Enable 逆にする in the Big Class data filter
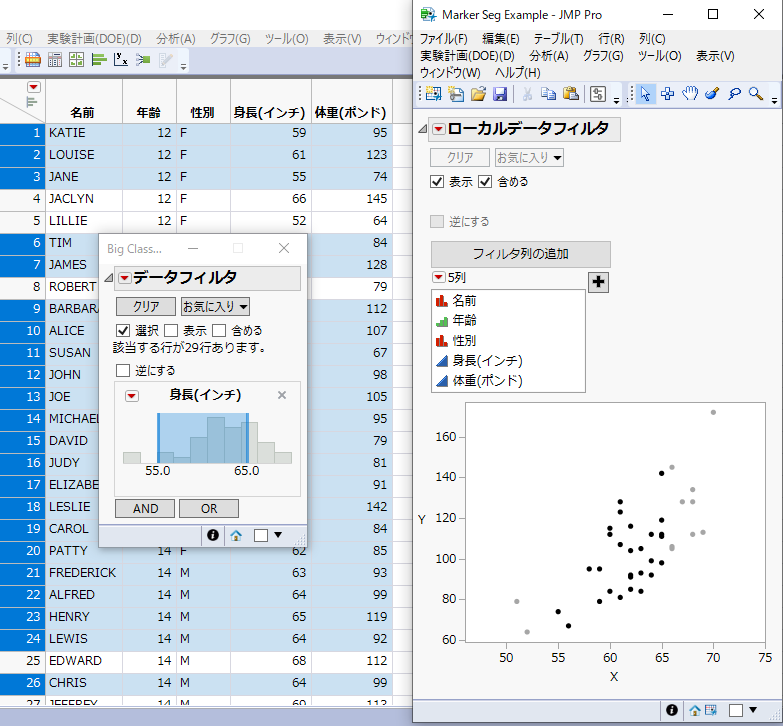Image resolution: width=783 pixels, height=726 pixels. tap(124, 371)
